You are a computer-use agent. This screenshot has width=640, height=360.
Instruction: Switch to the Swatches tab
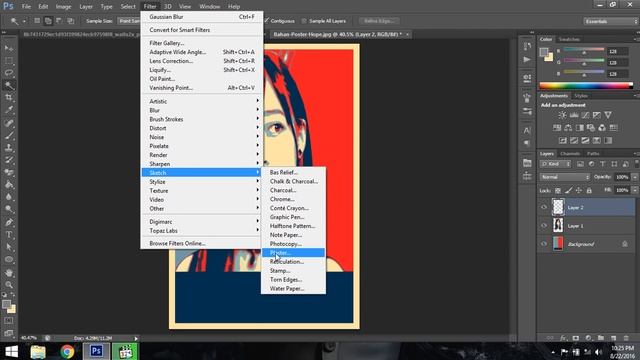tap(569, 39)
